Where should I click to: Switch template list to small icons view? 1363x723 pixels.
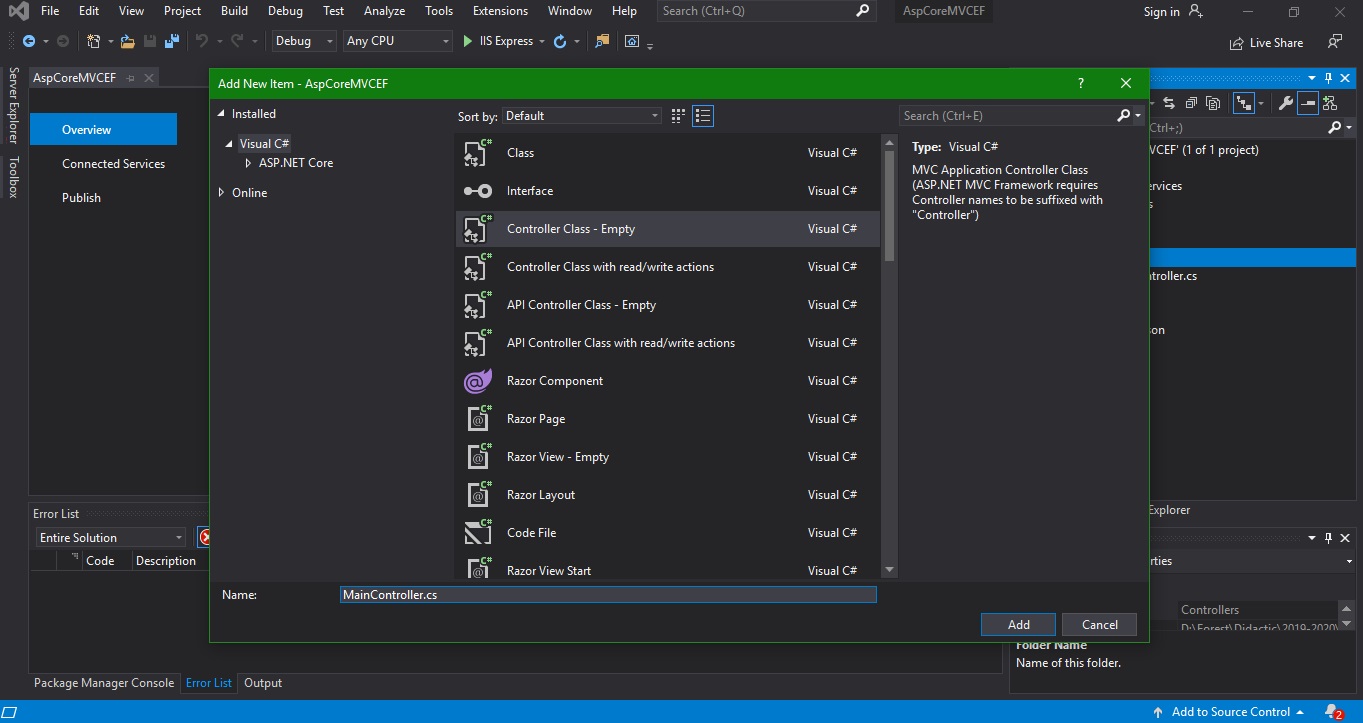point(678,116)
